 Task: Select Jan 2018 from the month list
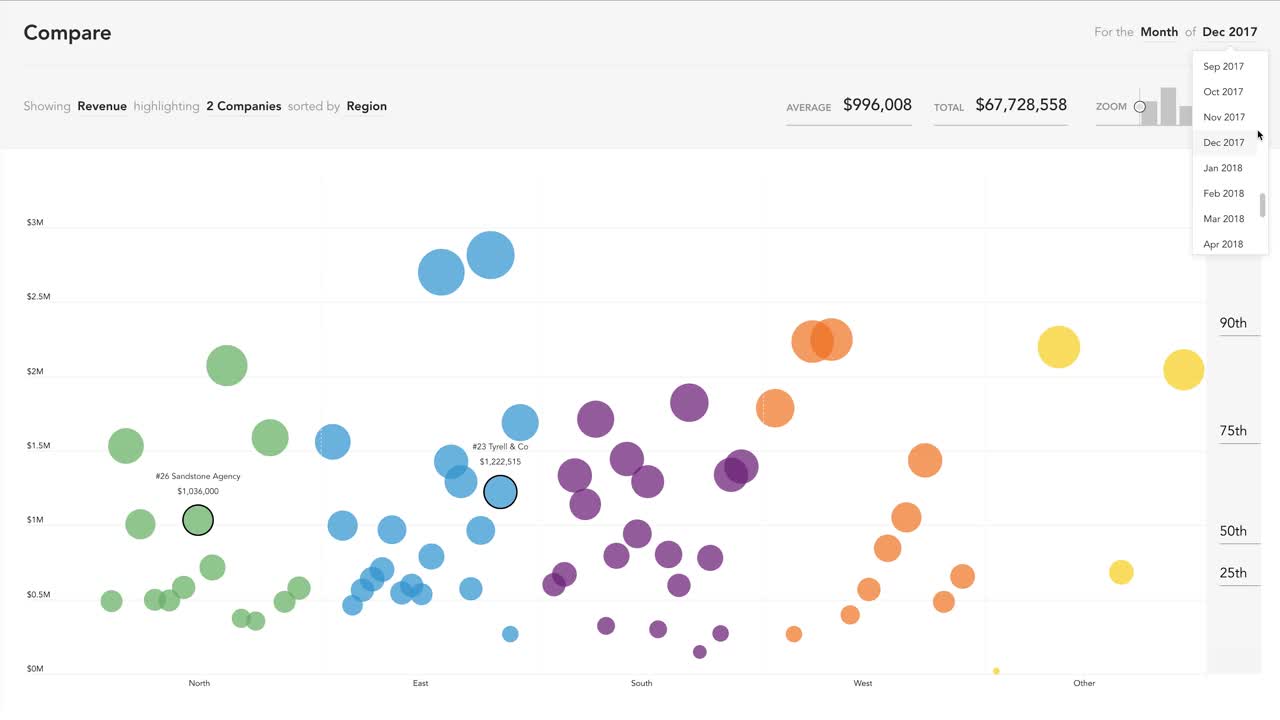[1222, 167]
